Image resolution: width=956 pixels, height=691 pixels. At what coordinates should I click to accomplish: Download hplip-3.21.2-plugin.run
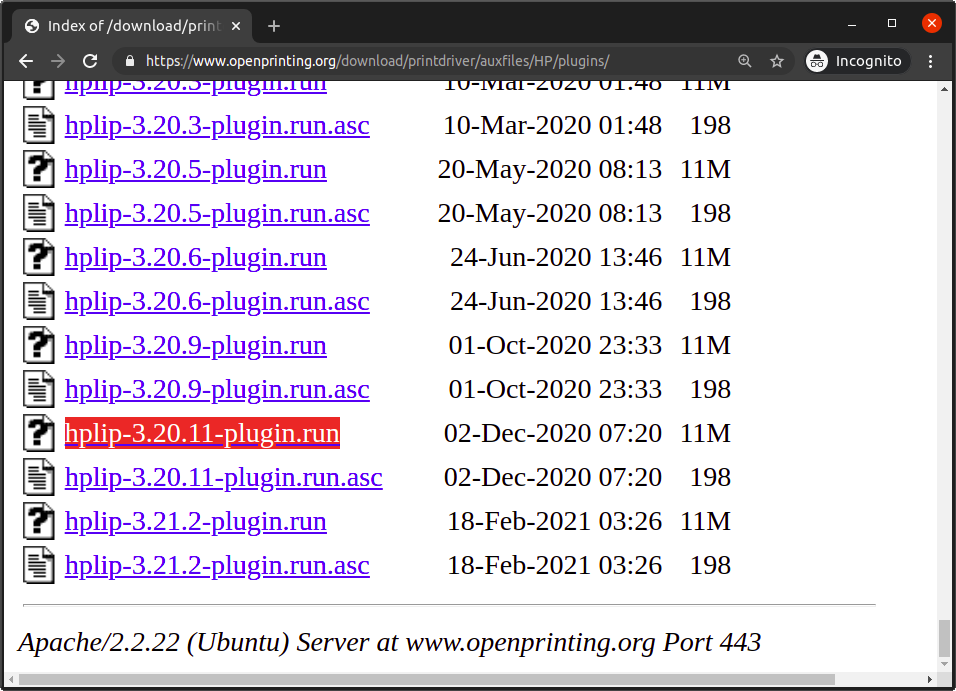tap(196, 521)
